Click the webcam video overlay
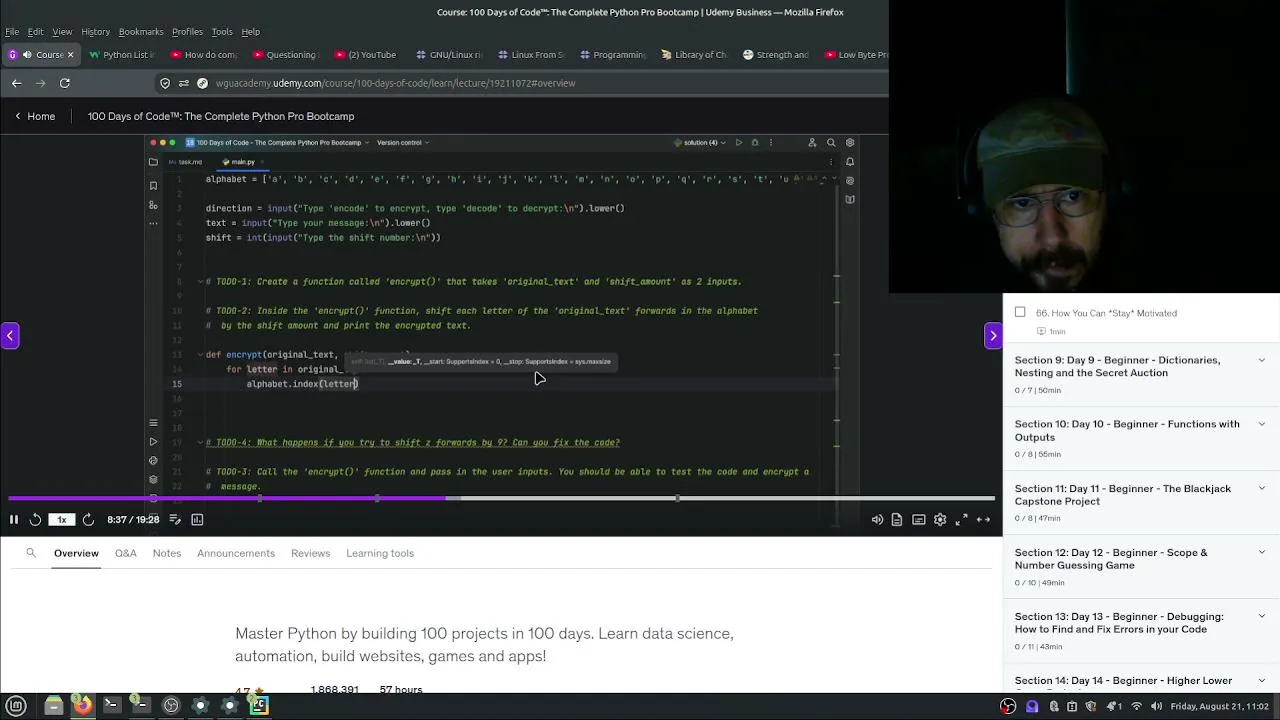Image resolution: width=1280 pixels, height=720 pixels. tap(1084, 146)
